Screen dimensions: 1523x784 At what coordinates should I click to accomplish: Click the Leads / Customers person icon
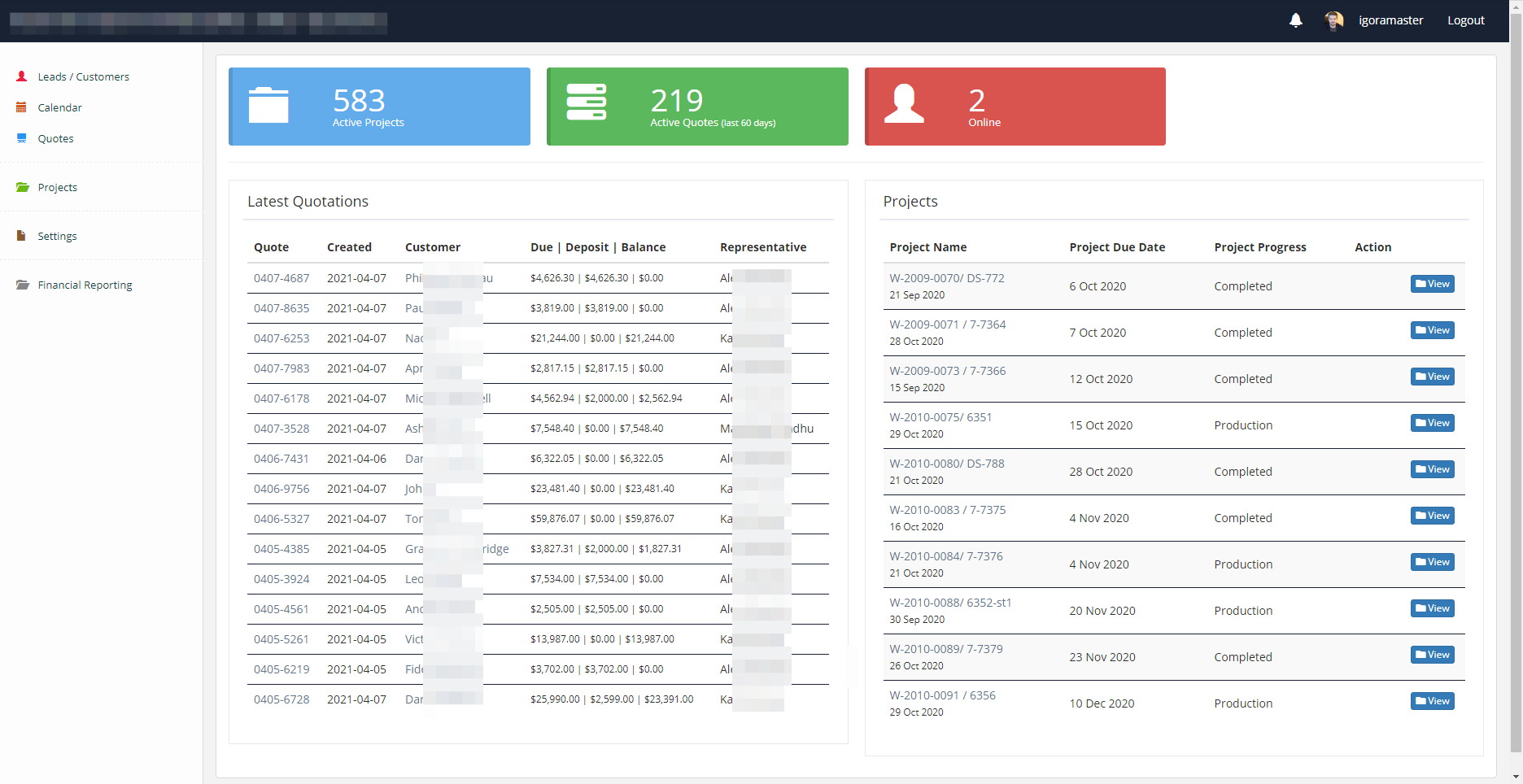coord(22,76)
